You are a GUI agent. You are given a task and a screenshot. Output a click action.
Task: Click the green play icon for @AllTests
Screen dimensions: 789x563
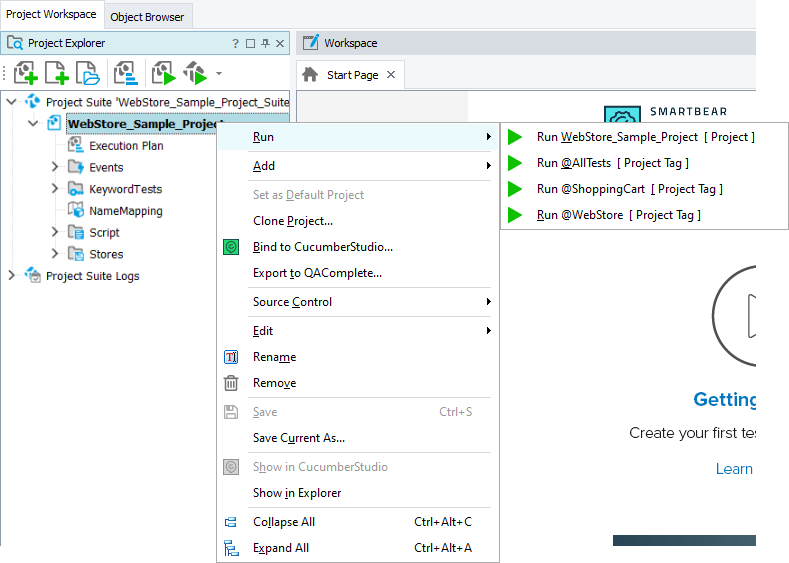(x=515, y=163)
